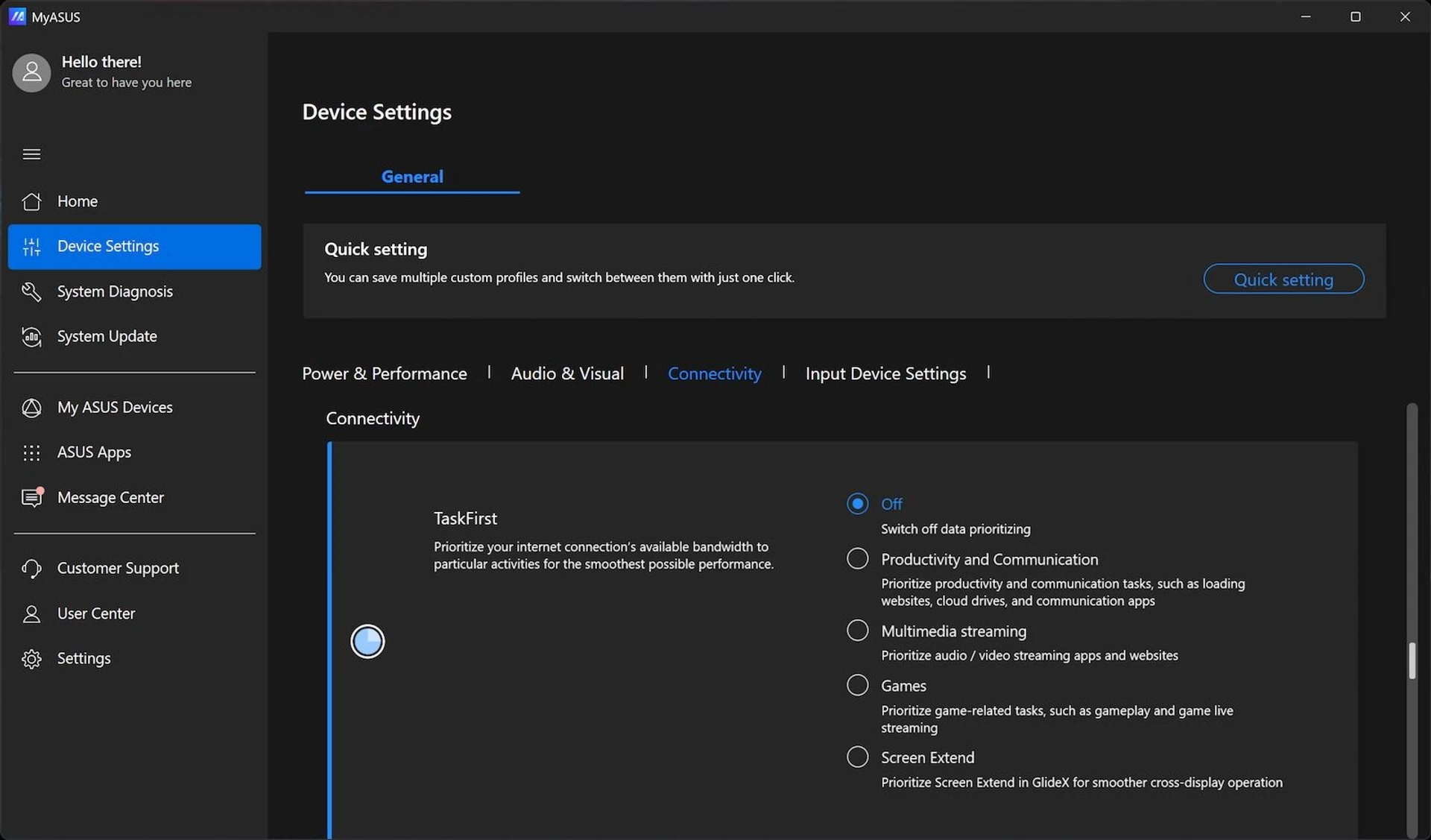Open the user profile avatar
This screenshot has width=1431, height=840.
pos(31,72)
